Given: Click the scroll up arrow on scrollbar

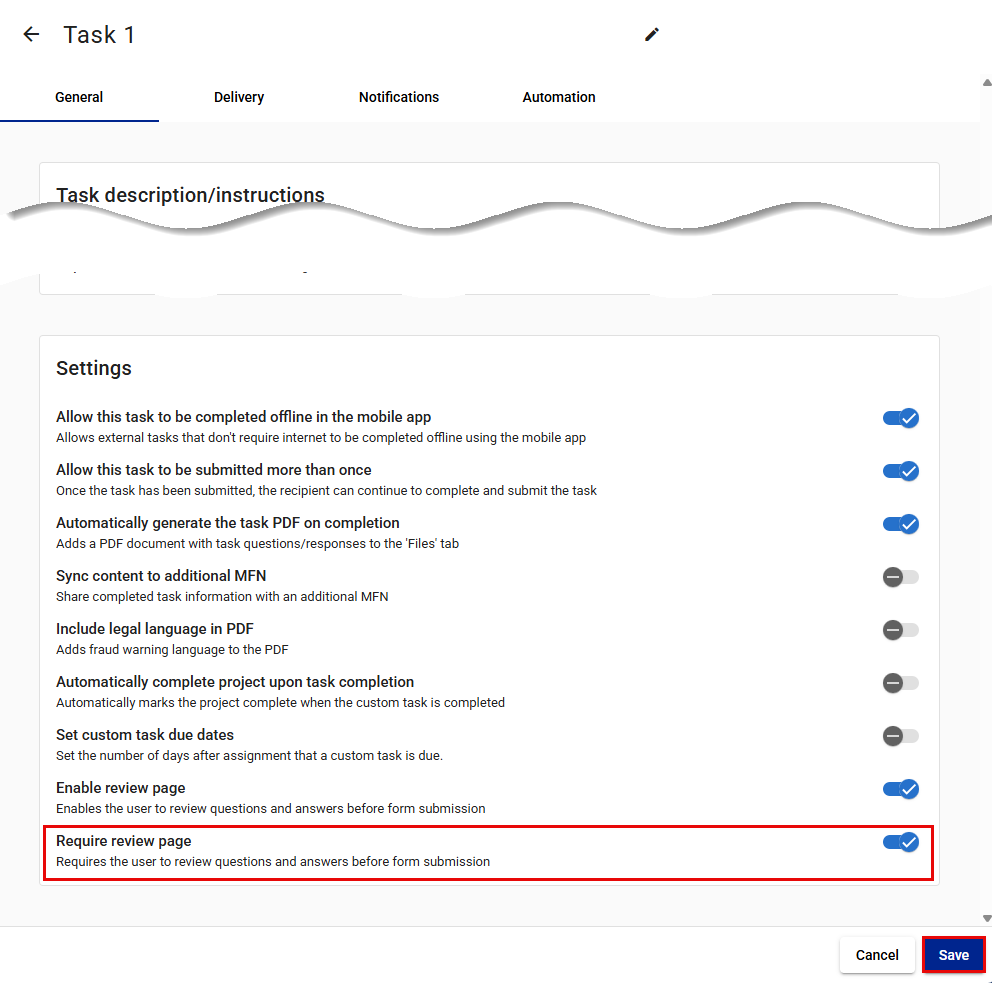Looking at the screenshot, I should (x=986, y=83).
